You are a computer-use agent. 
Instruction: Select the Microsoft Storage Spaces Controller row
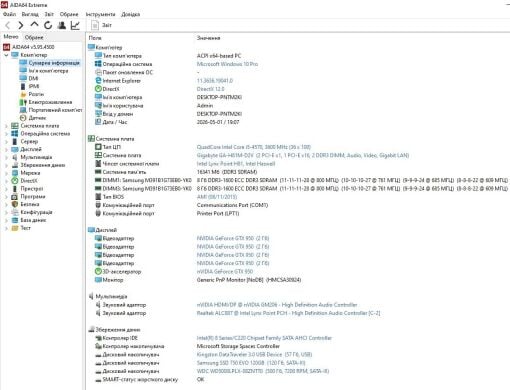coord(238,346)
